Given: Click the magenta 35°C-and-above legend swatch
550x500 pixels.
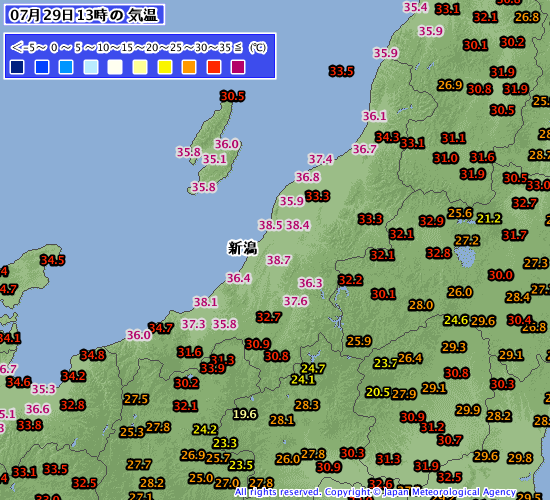Looking at the screenshot, I should click(238, 67).
